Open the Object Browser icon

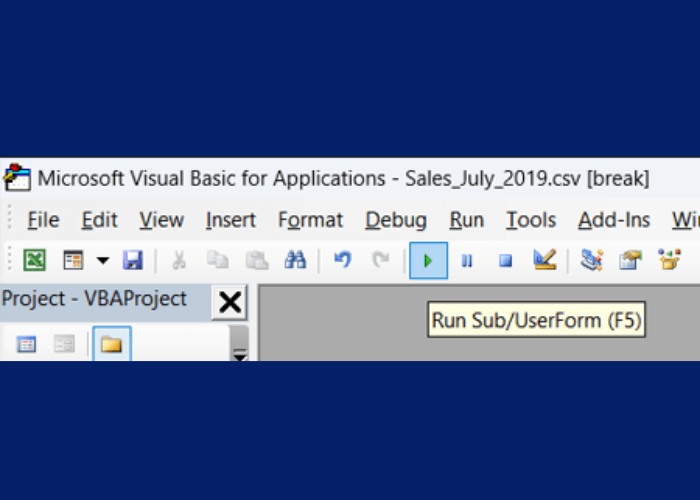tap(669, 260)
